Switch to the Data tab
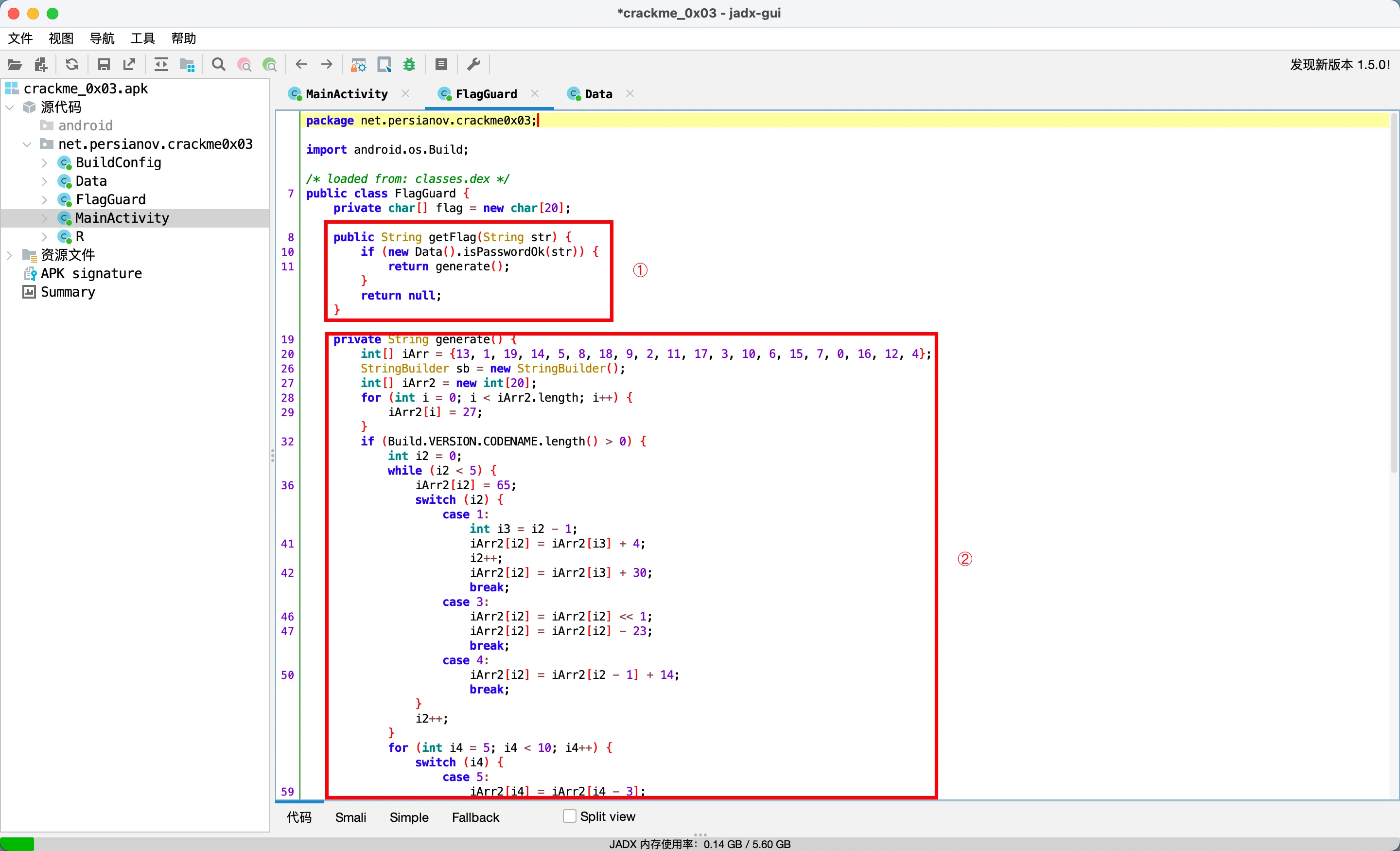 598,94
